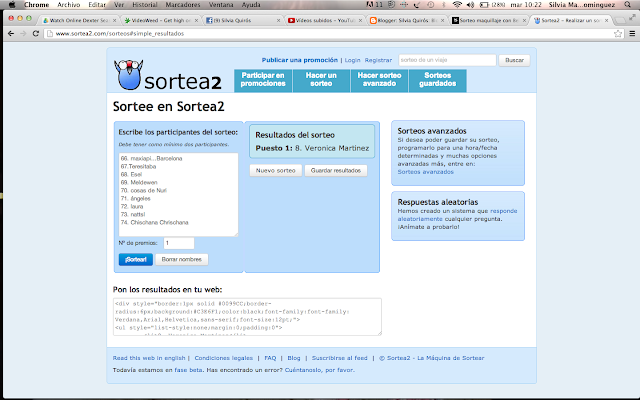This screenshot has height=400, width=640.
Task: Click the Bluetooth menu bar icon
Action: pos(444,4)
